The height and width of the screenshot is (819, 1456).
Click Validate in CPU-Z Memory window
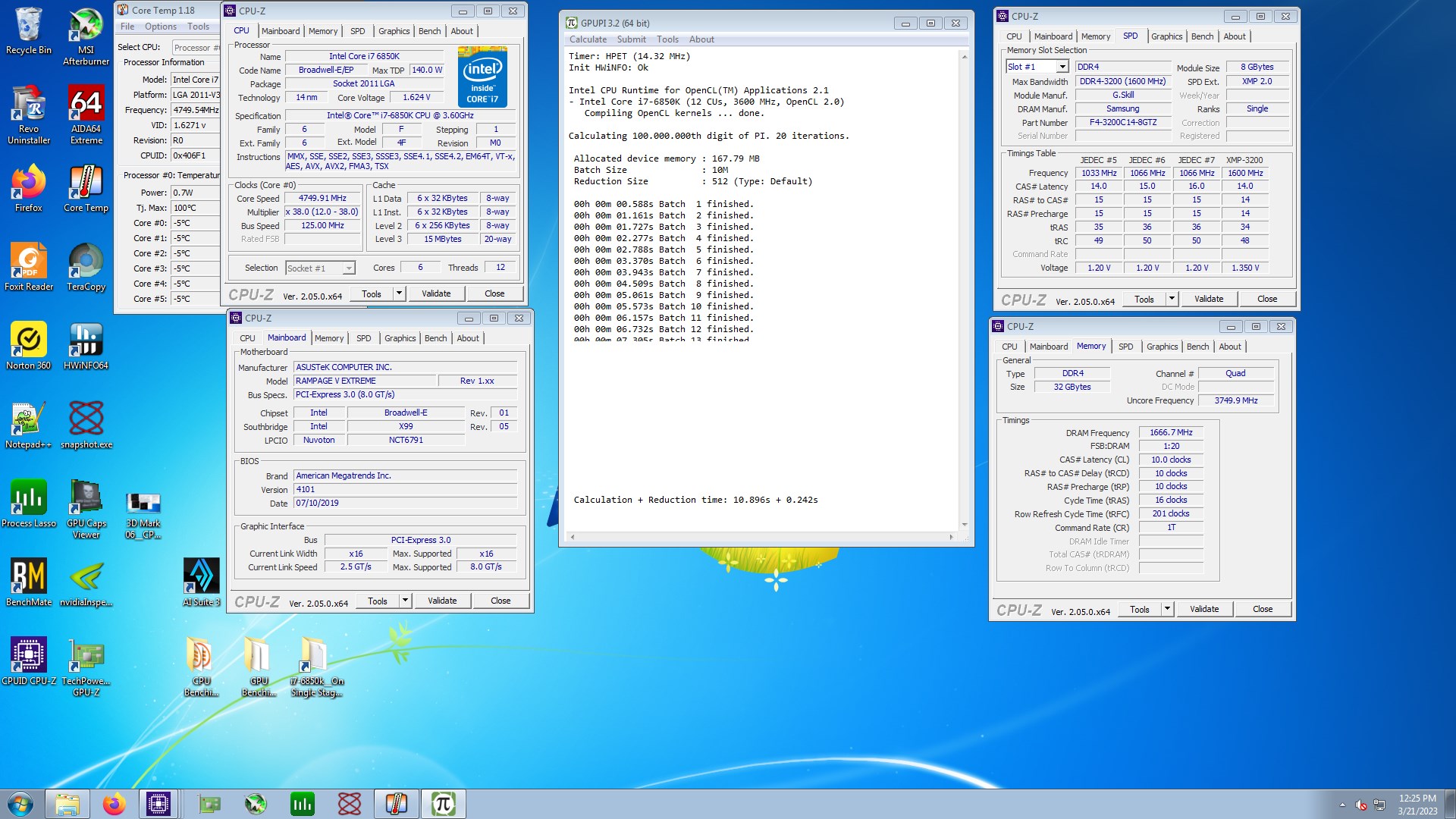tap(1204, 609)
